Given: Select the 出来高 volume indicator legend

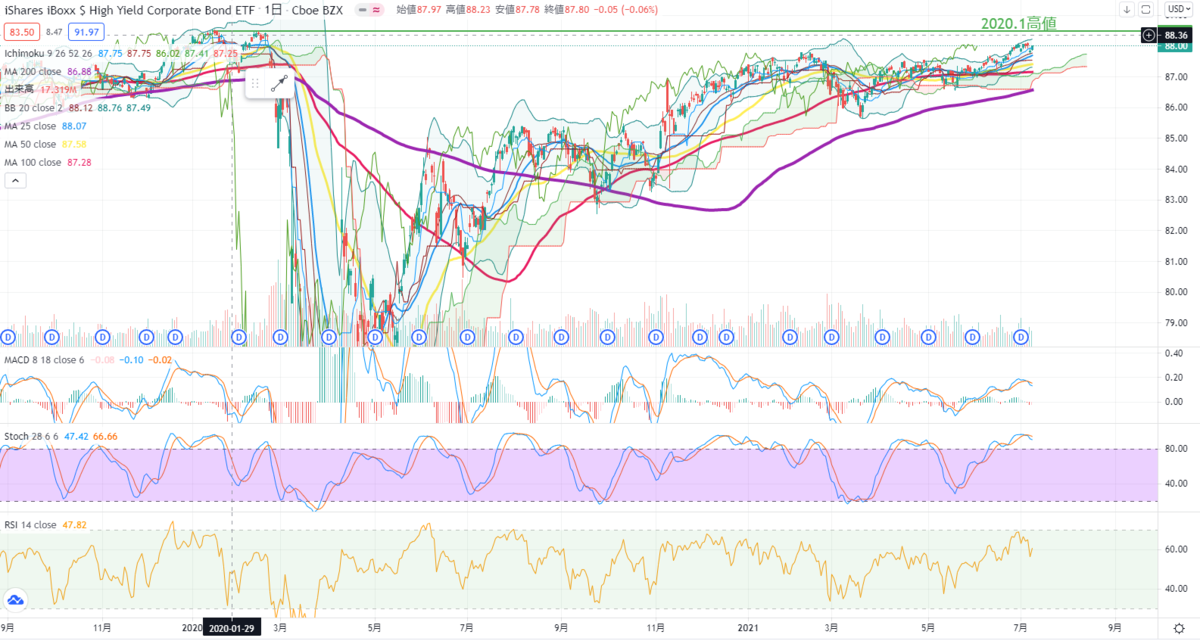Looking at the screenshot, I should 19,89.
